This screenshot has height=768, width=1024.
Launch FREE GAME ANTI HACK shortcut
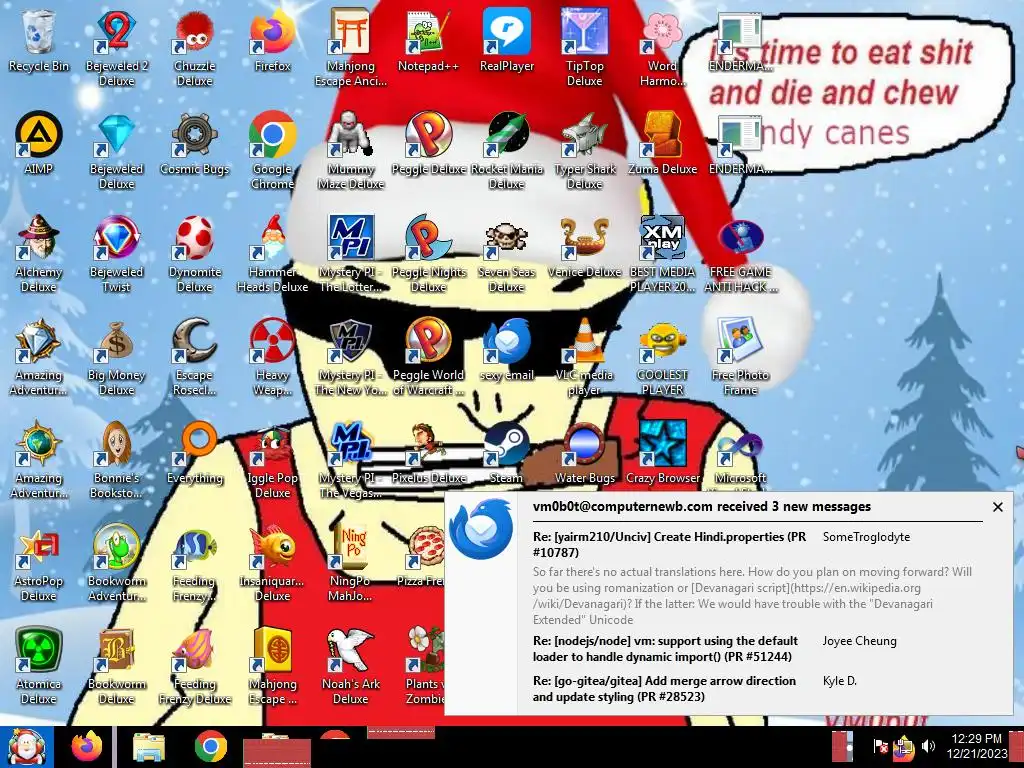click(741, 253)
